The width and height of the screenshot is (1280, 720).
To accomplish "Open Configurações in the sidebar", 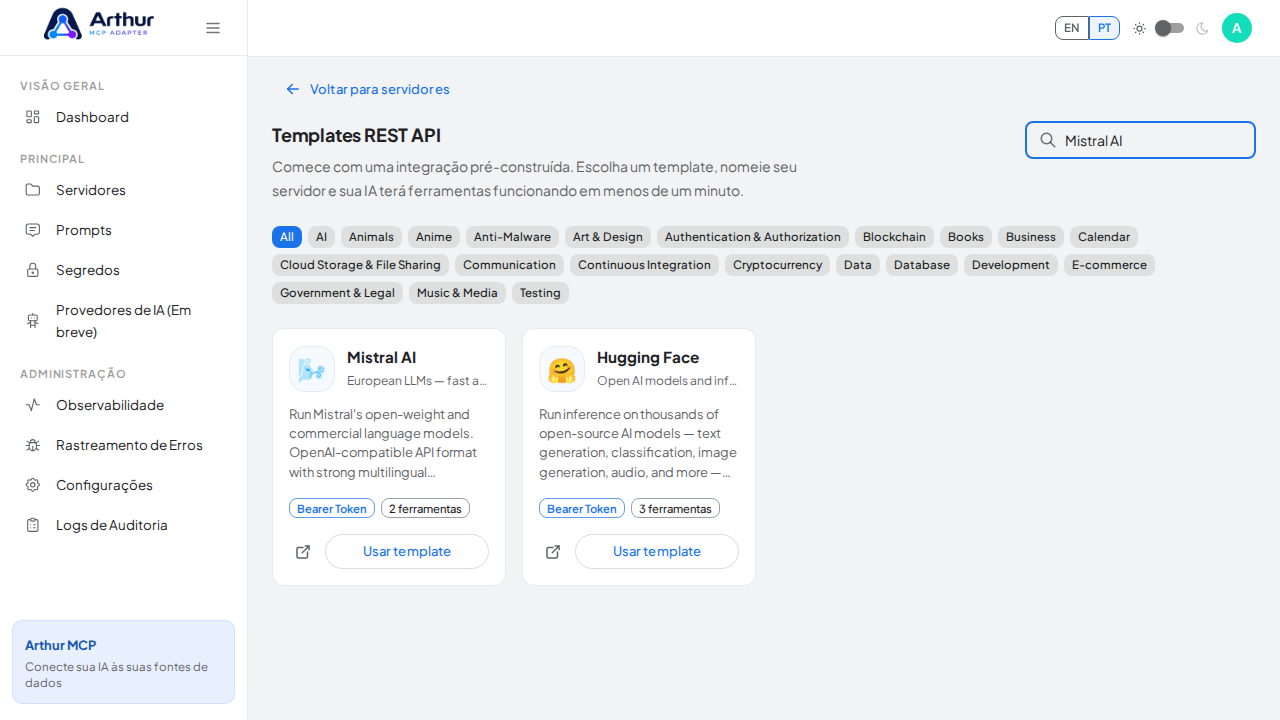I will (x=123, y=485).
